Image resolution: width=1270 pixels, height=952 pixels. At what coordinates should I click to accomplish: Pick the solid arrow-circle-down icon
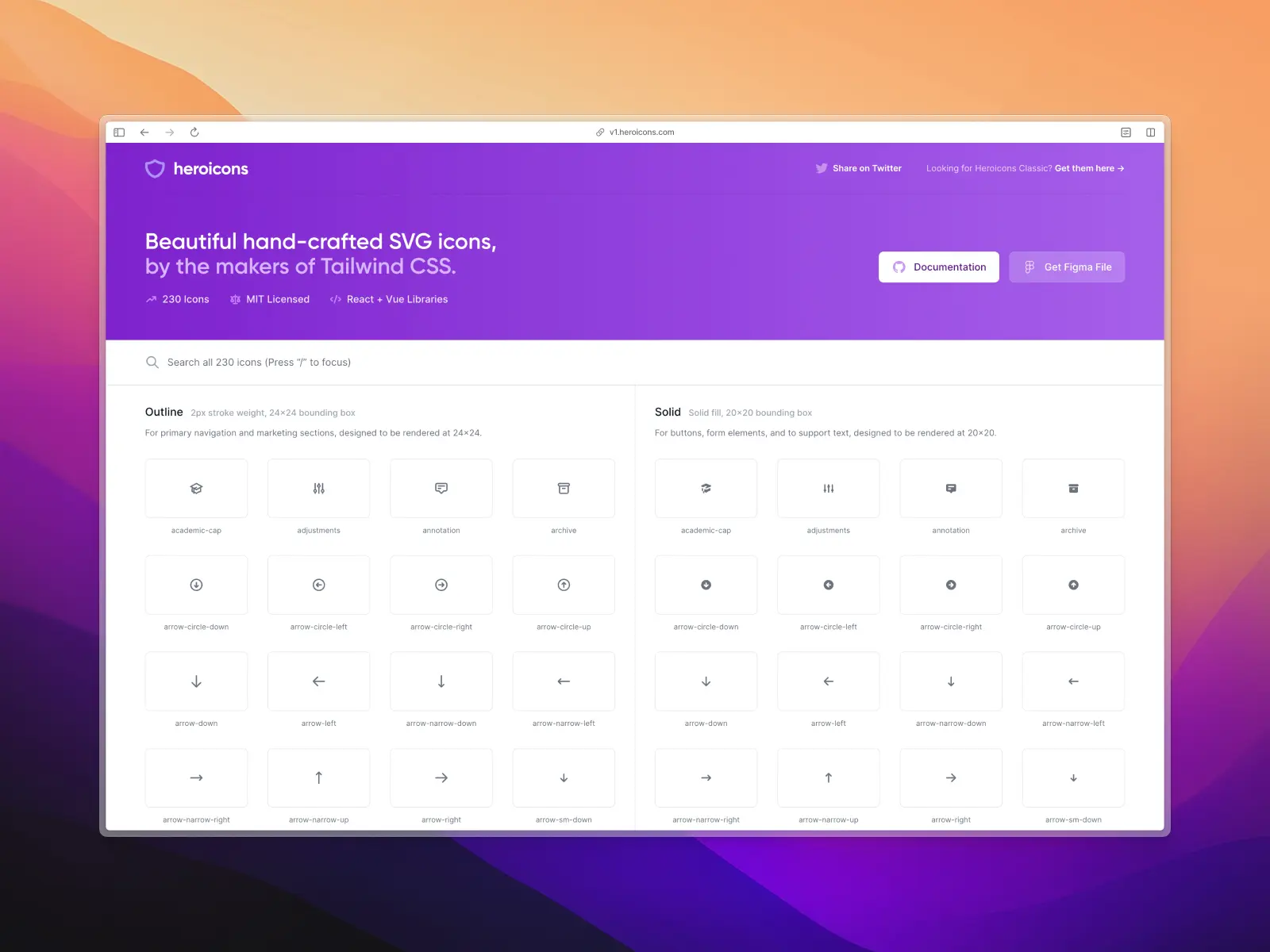pos(706,585)
